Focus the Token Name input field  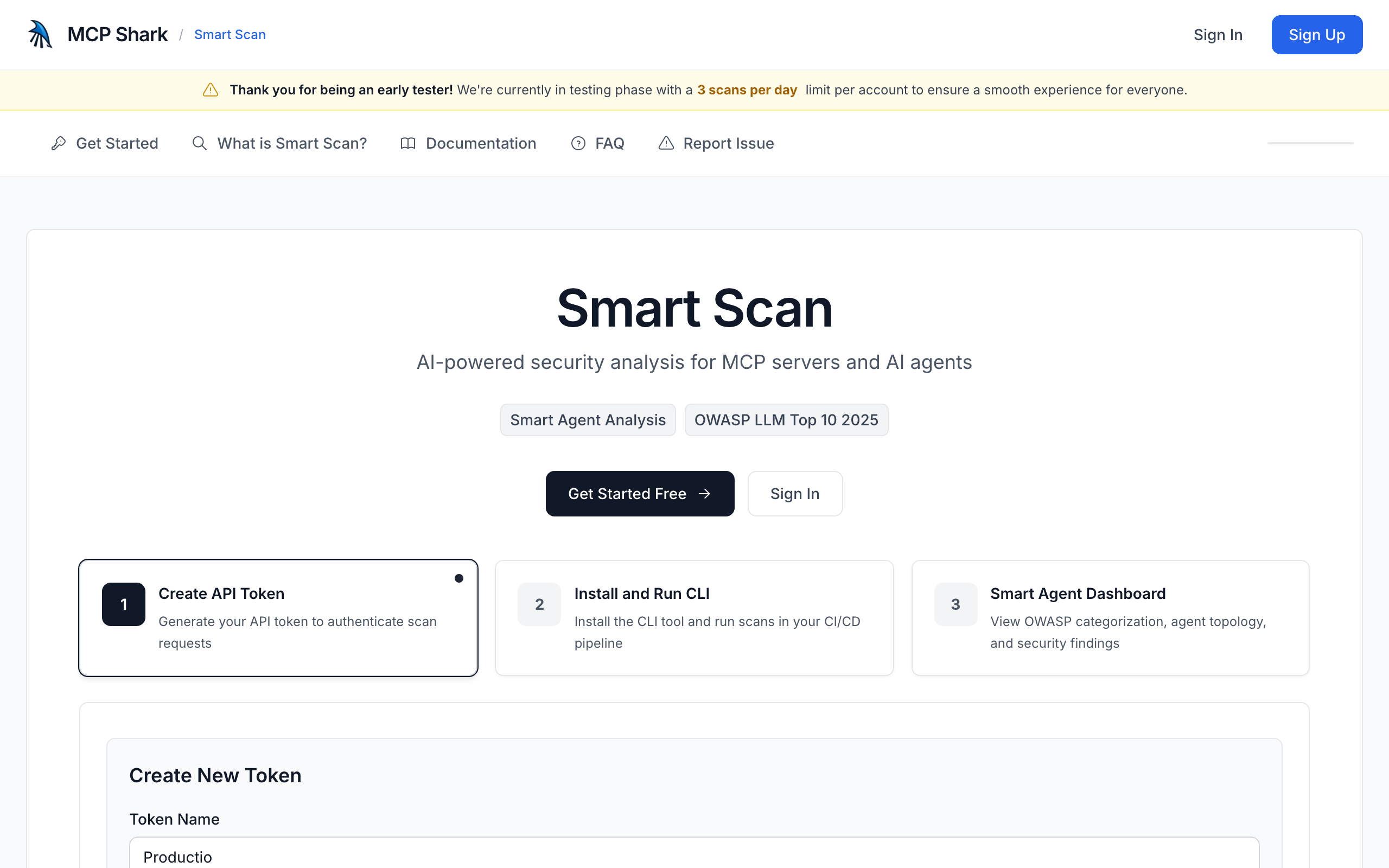click(694, 856)
